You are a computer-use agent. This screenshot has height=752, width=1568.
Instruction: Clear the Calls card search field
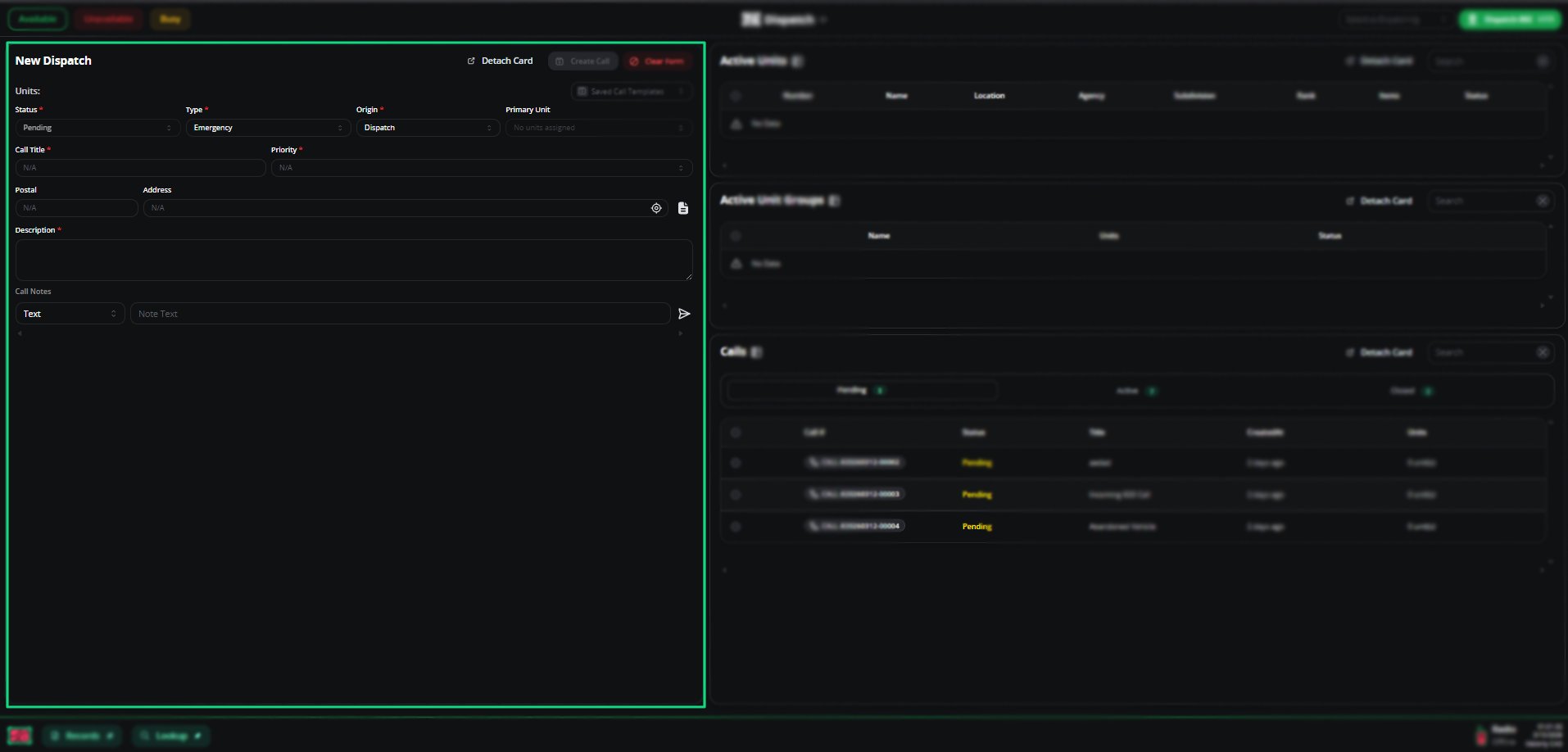(1543, 352)
